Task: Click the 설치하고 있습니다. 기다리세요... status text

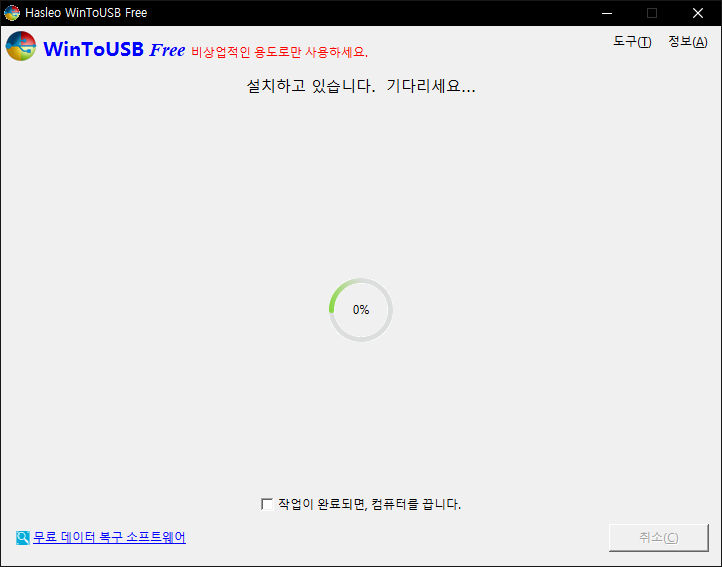Action: 361,86
